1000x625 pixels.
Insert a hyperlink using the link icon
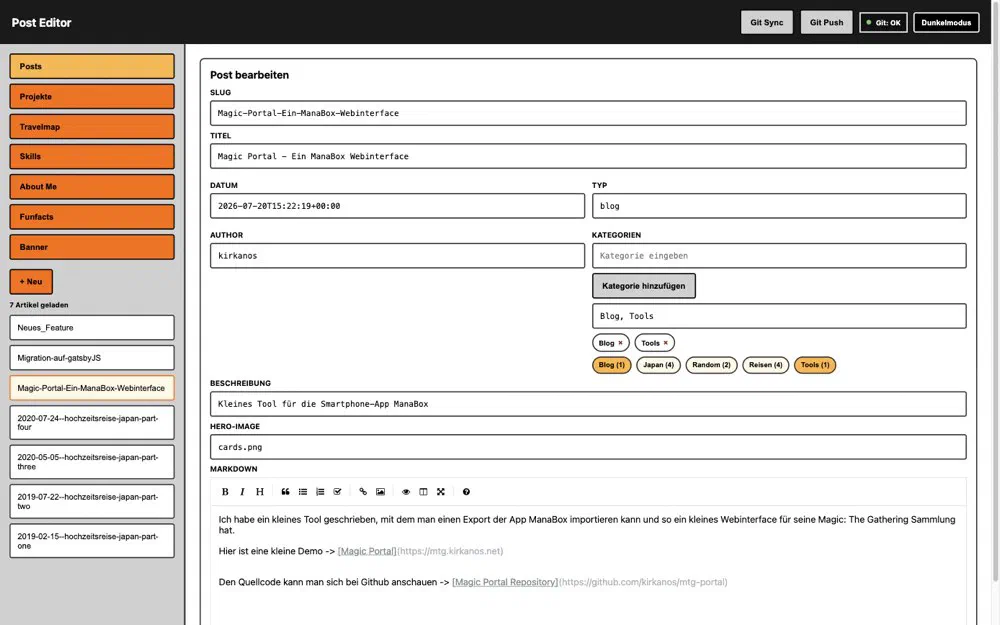click(363, 492)
